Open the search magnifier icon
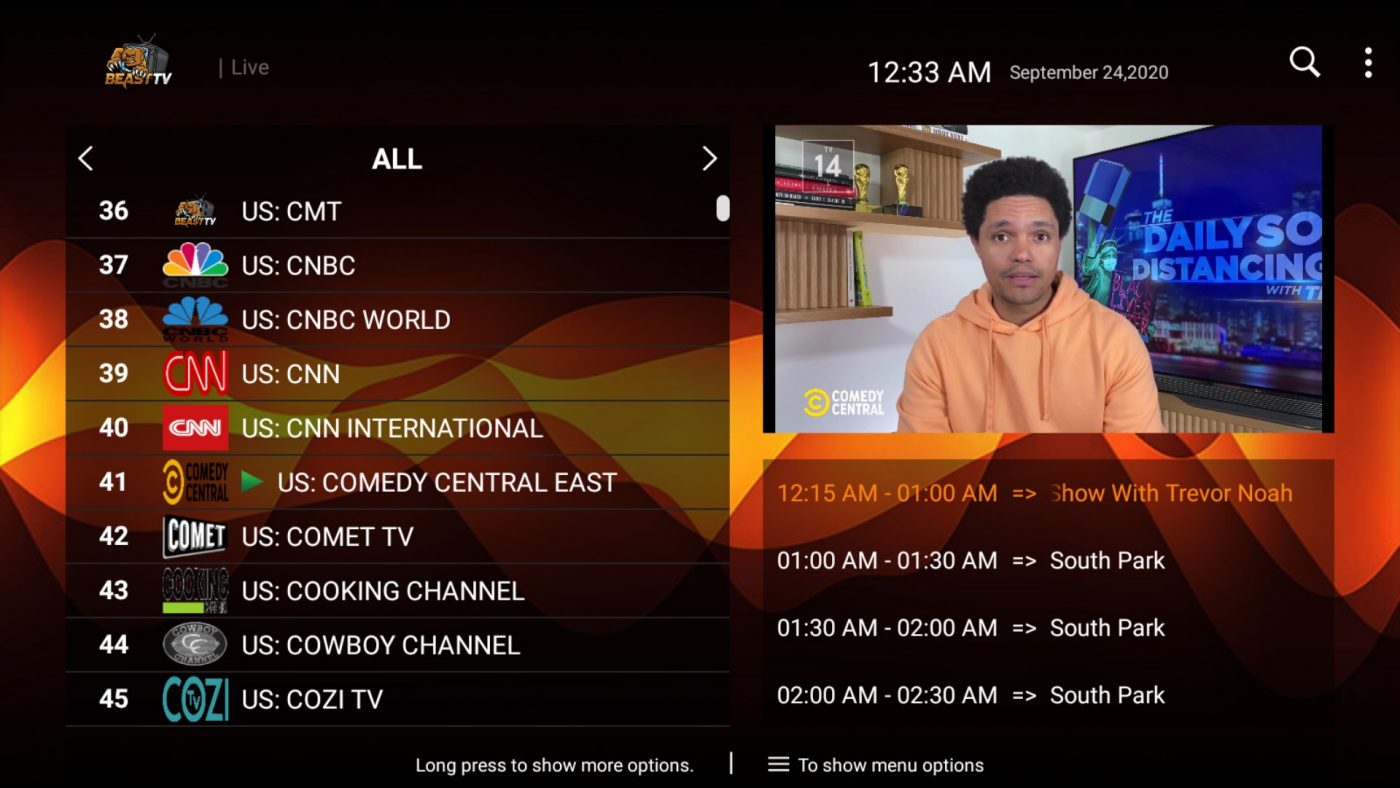The width and height of the screenshot is (1400, 788). (x=1304, y=62)
